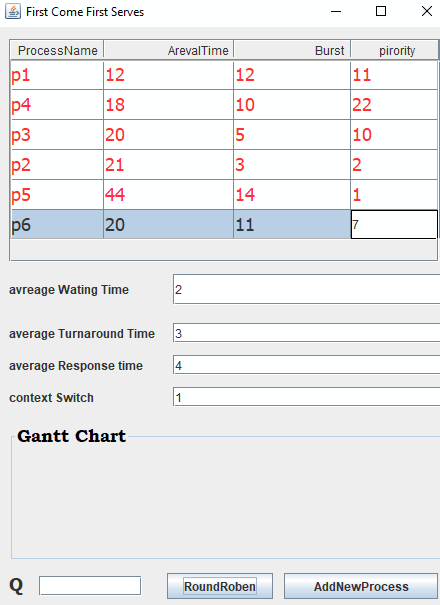
Task: Click the average Turnaround Time field
Action: (x=307, y=333)
